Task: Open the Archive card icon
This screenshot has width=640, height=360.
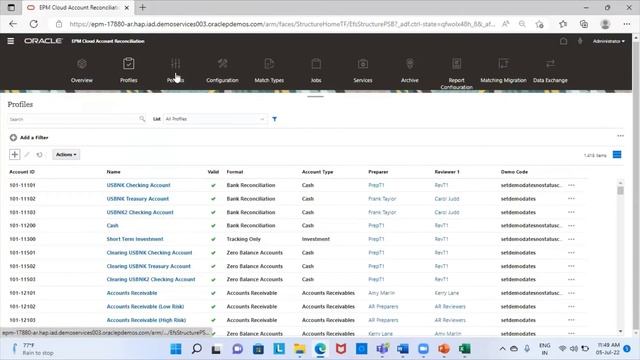Action: tap(410, 64)
